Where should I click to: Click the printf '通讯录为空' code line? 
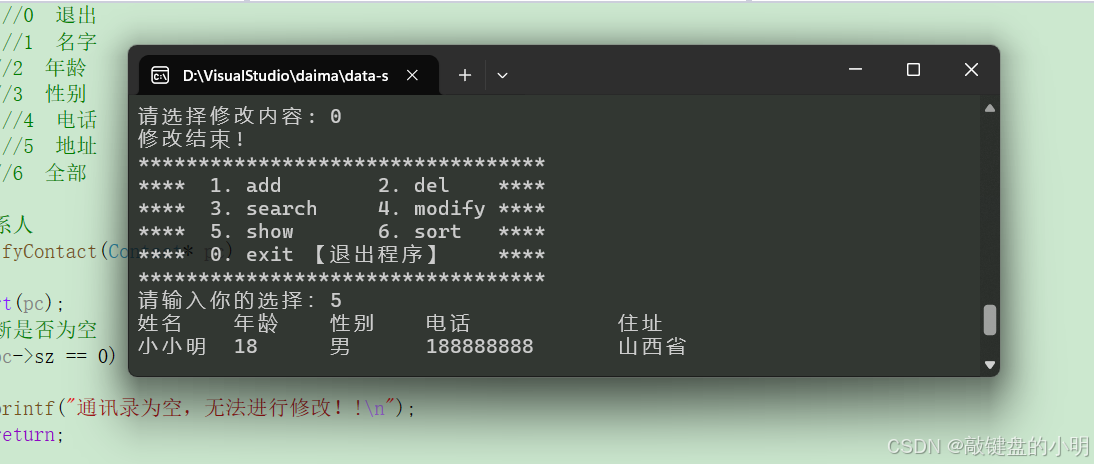pyautogui.click(x=207, y=408)
